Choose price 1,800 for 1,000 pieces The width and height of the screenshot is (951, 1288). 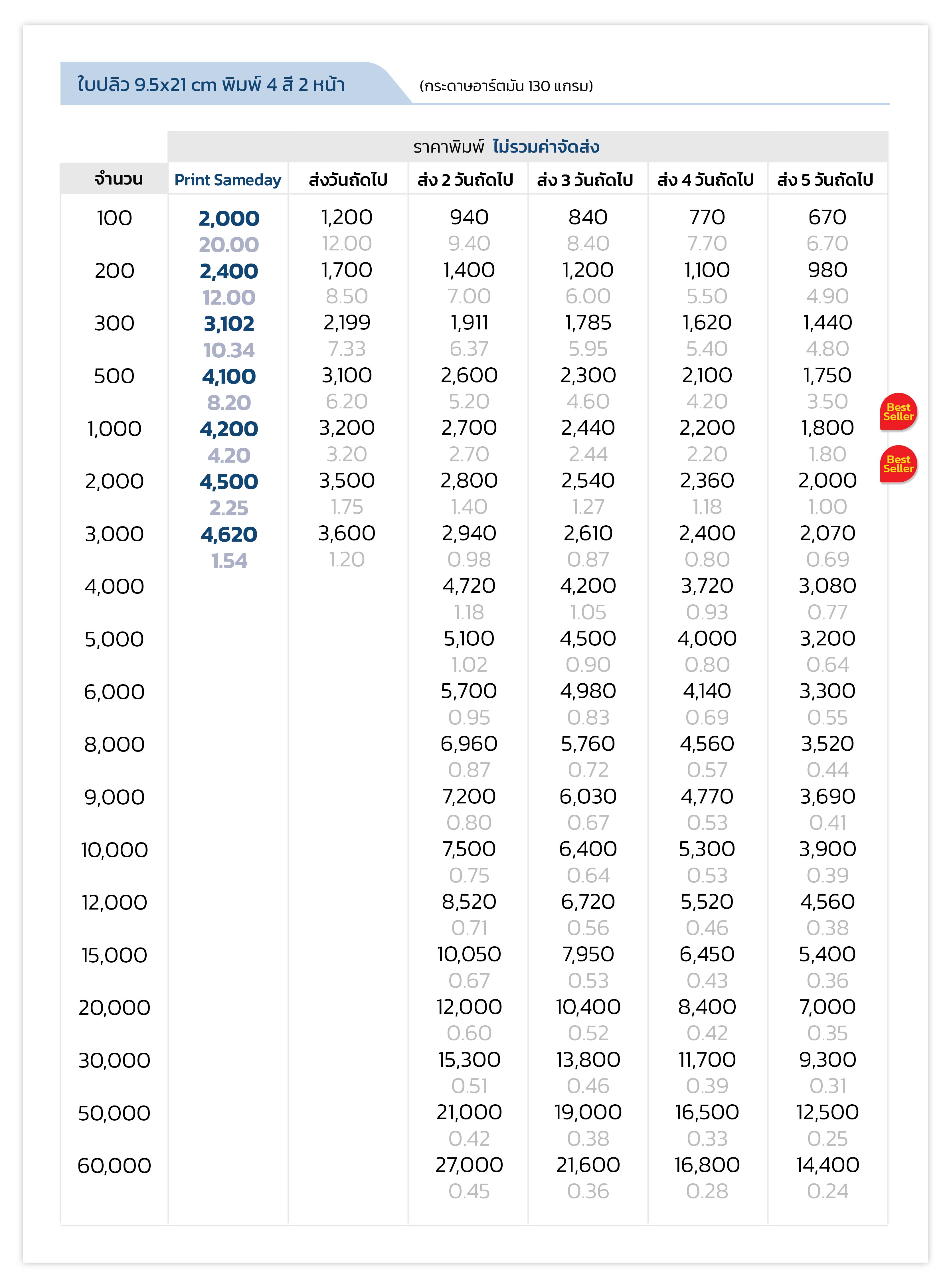click(x=827, y=428)
